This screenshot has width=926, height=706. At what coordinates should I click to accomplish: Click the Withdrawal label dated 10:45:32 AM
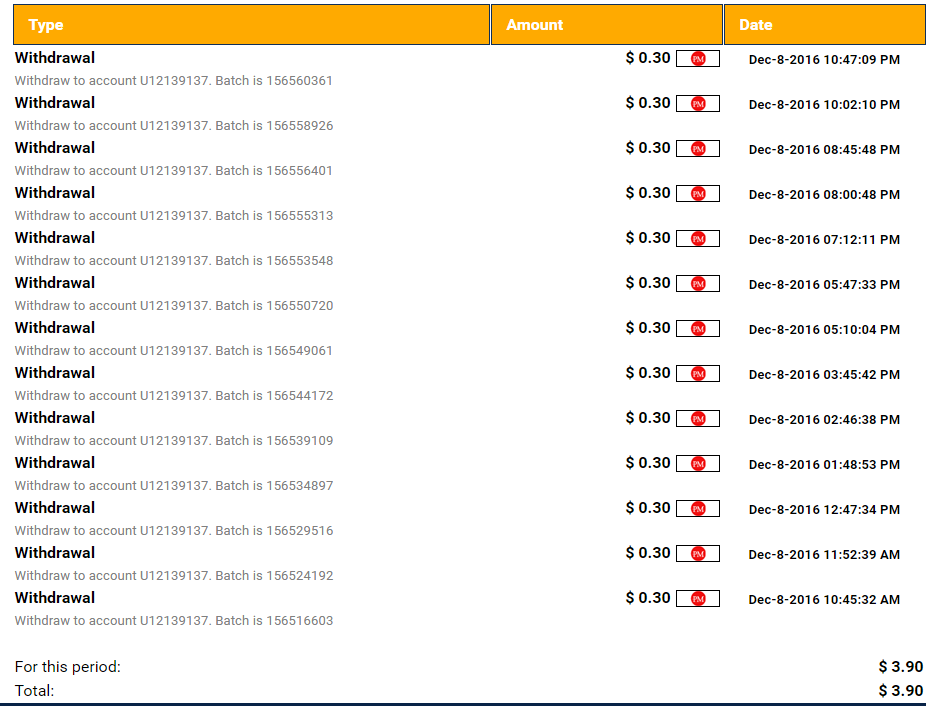coord(55,598)
